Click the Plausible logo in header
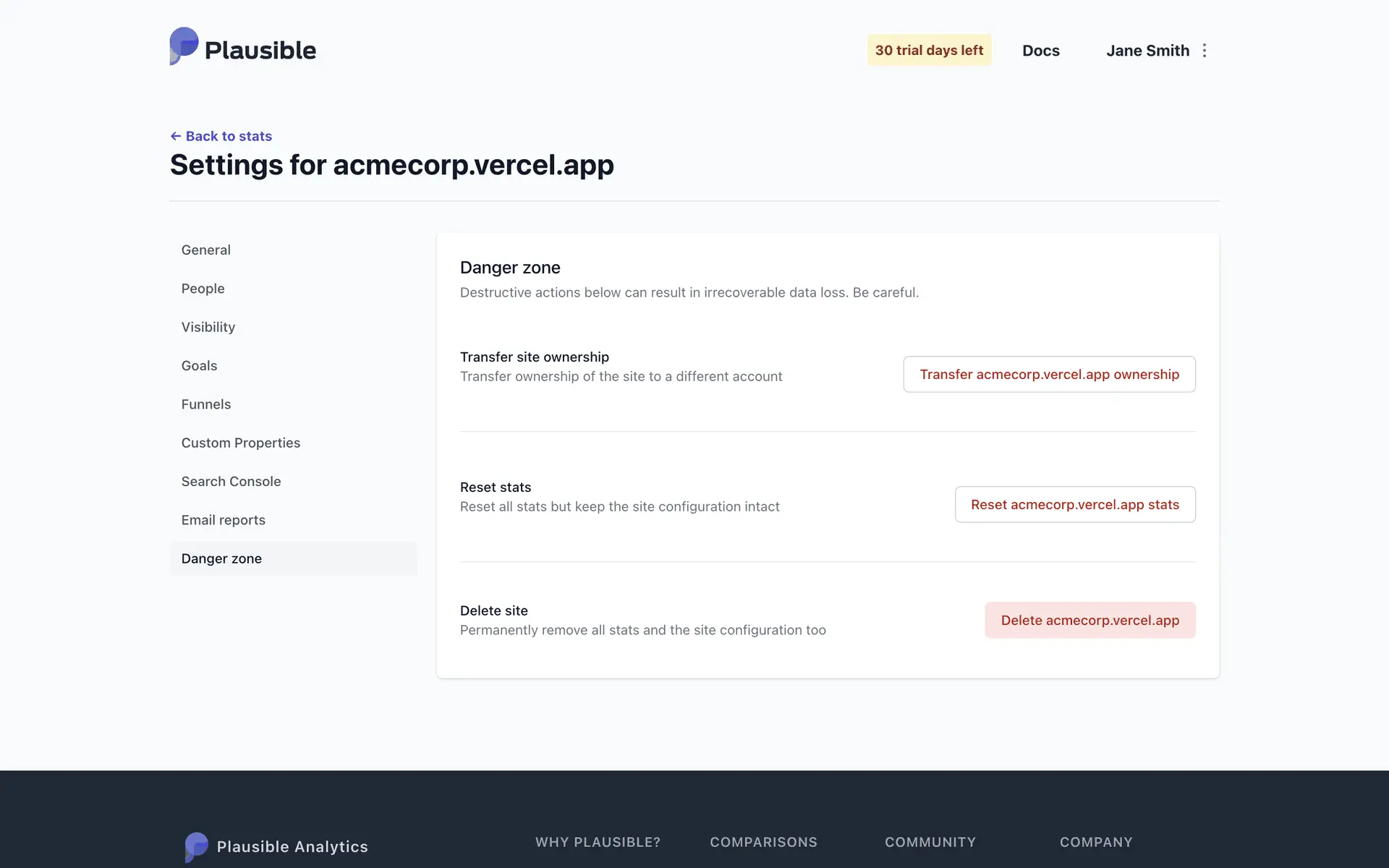The image size is (1389, 868). (x=243, y=48)
